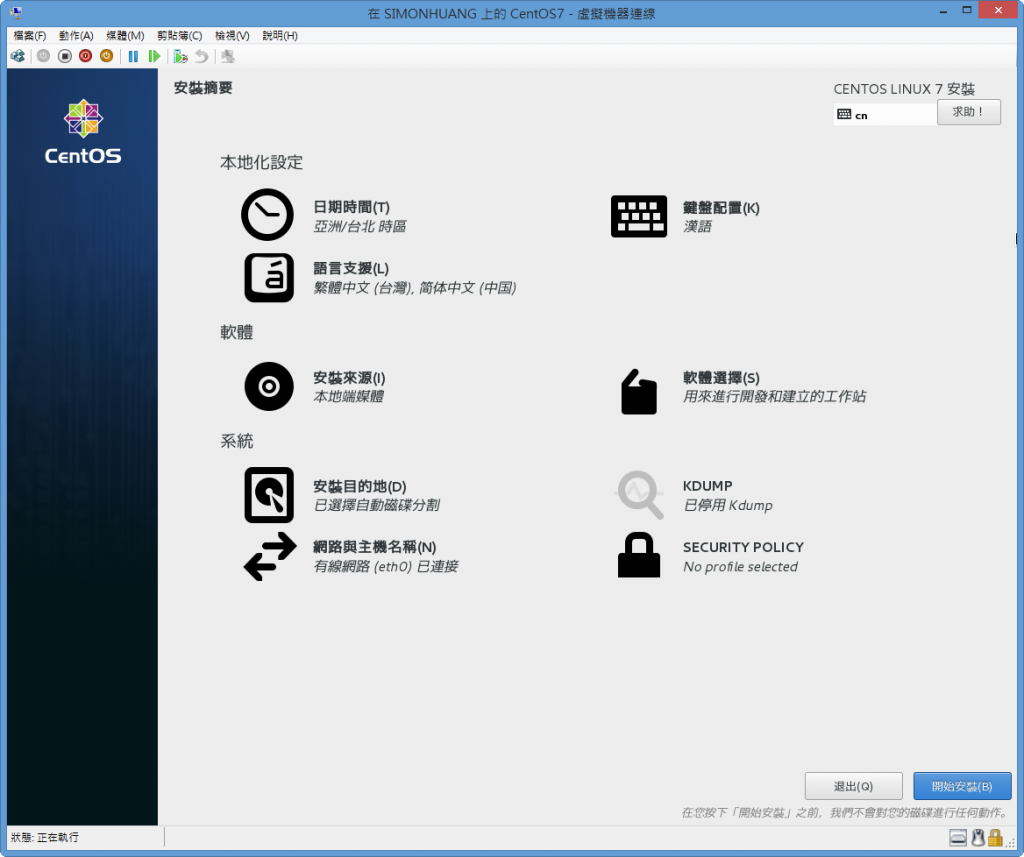This screenshot has height=857, width=1024.
Task: Click the SECURITY POLICY label
Action: point(743,547)
